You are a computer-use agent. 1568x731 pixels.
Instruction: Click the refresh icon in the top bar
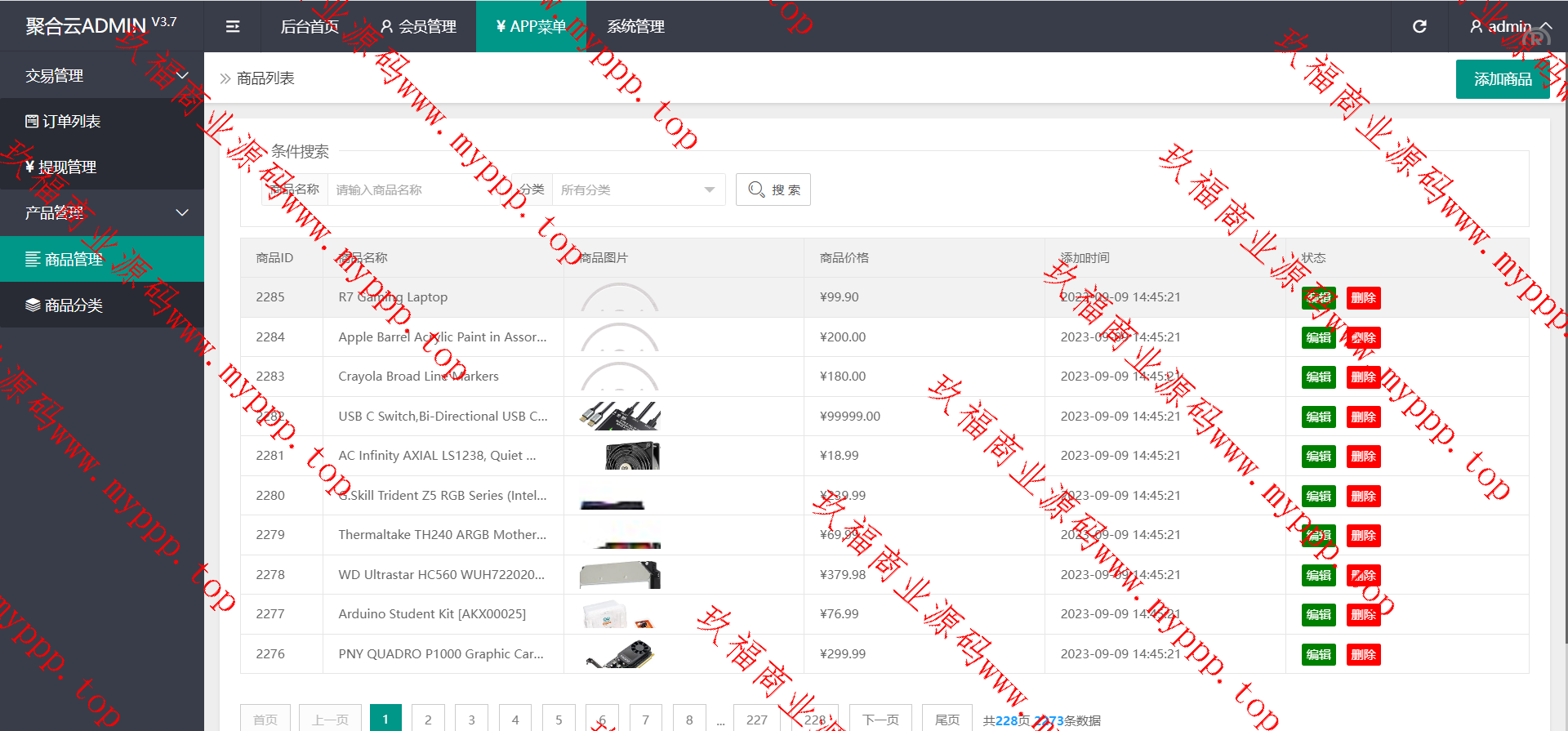1419,27
